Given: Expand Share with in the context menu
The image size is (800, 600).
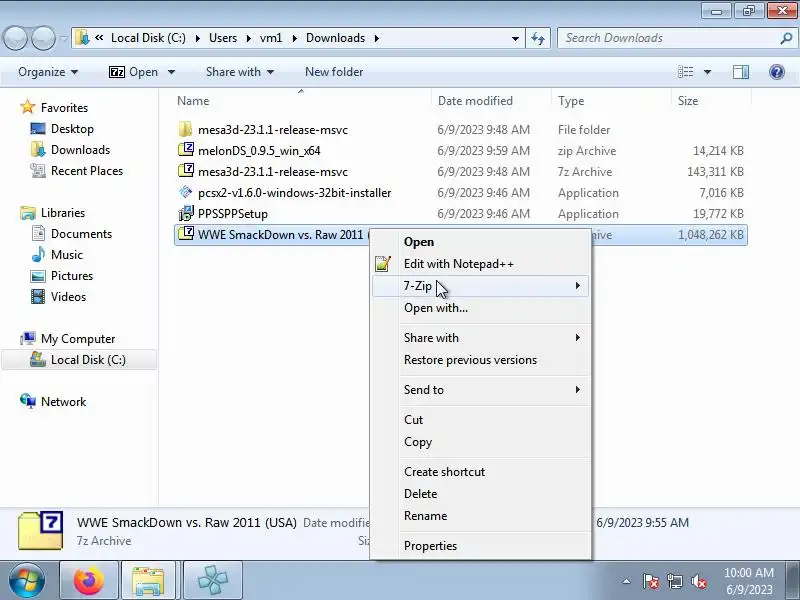Looking at the screenshot, I should (480, 338).
